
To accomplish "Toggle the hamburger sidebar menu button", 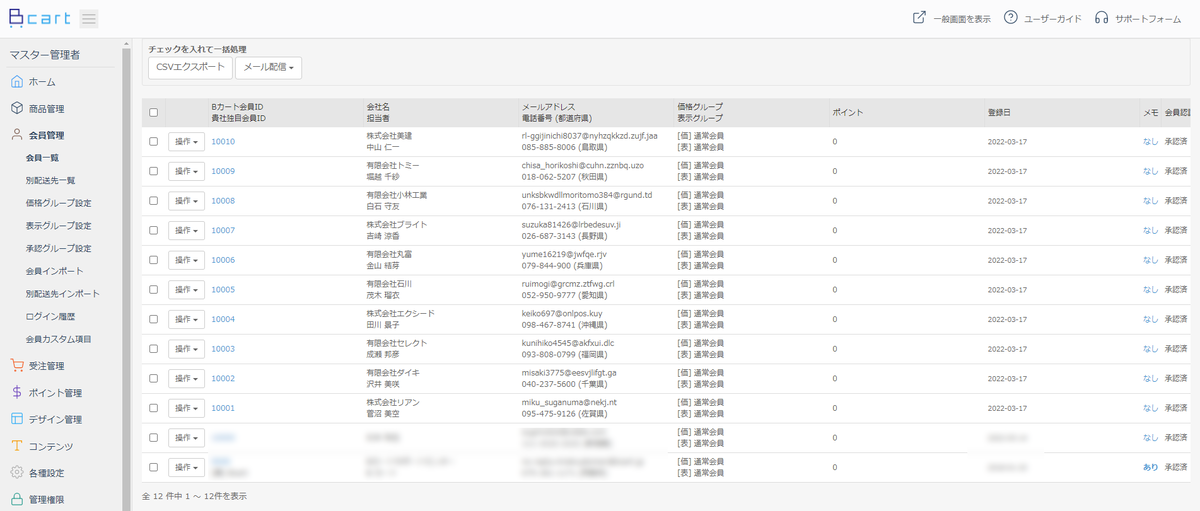I will (x=89, y=18).
